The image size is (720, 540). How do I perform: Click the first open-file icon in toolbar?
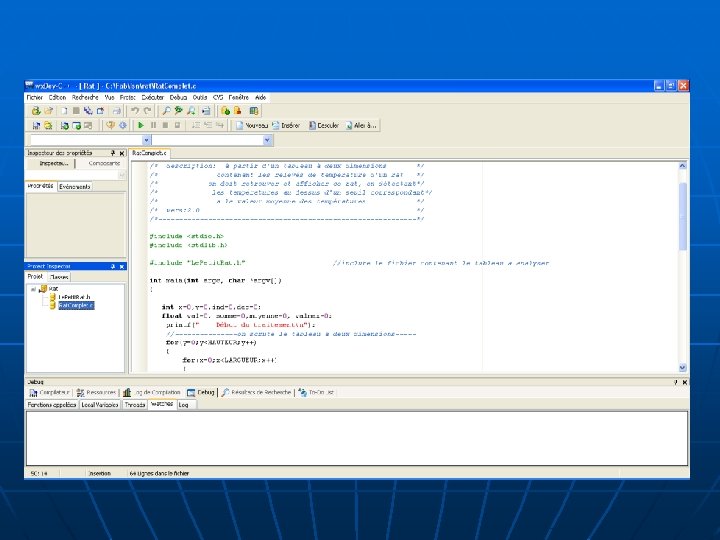pyautogui.click(x=35, y=111)
